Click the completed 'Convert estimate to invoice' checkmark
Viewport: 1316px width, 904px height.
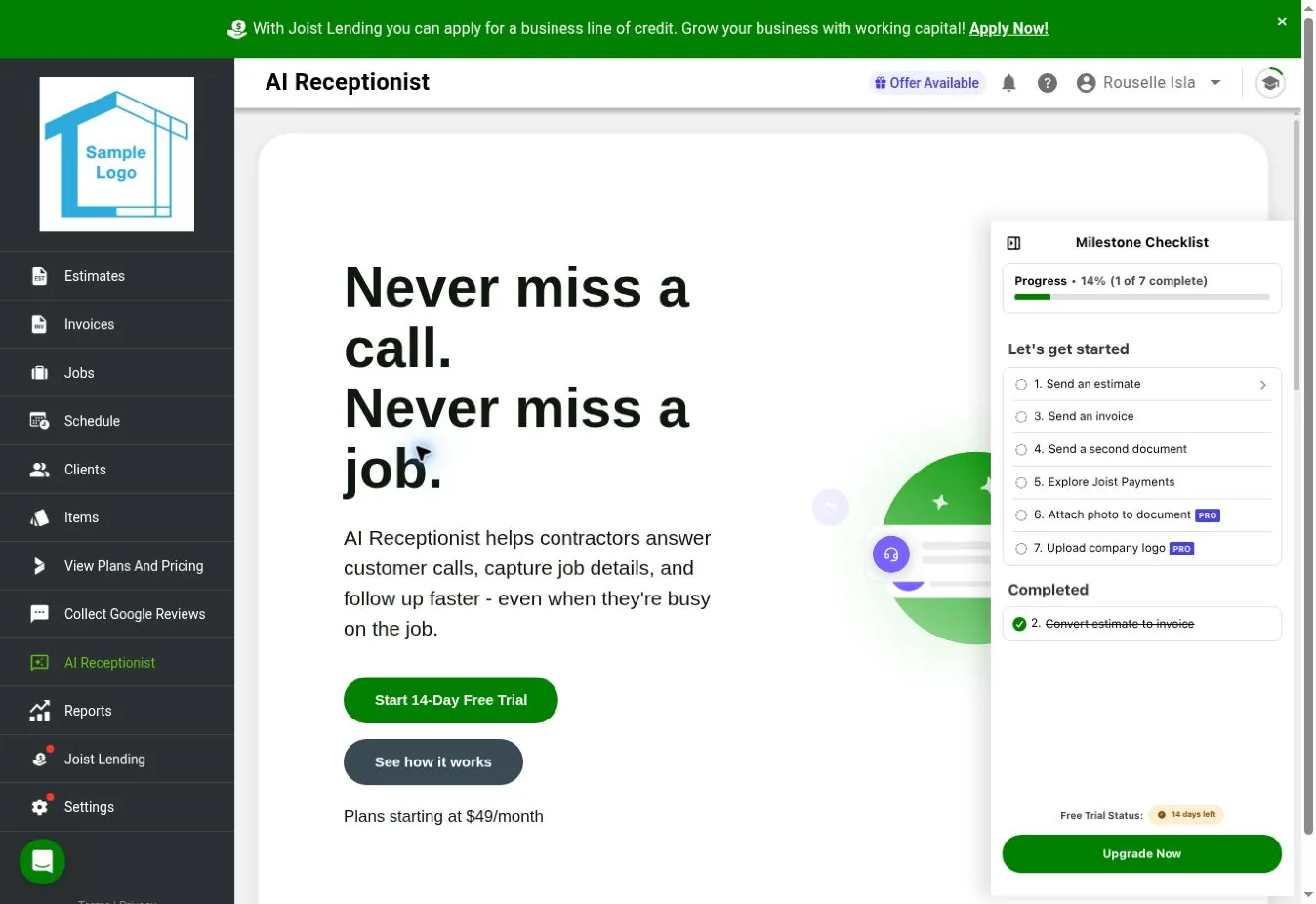[1019, 624]
